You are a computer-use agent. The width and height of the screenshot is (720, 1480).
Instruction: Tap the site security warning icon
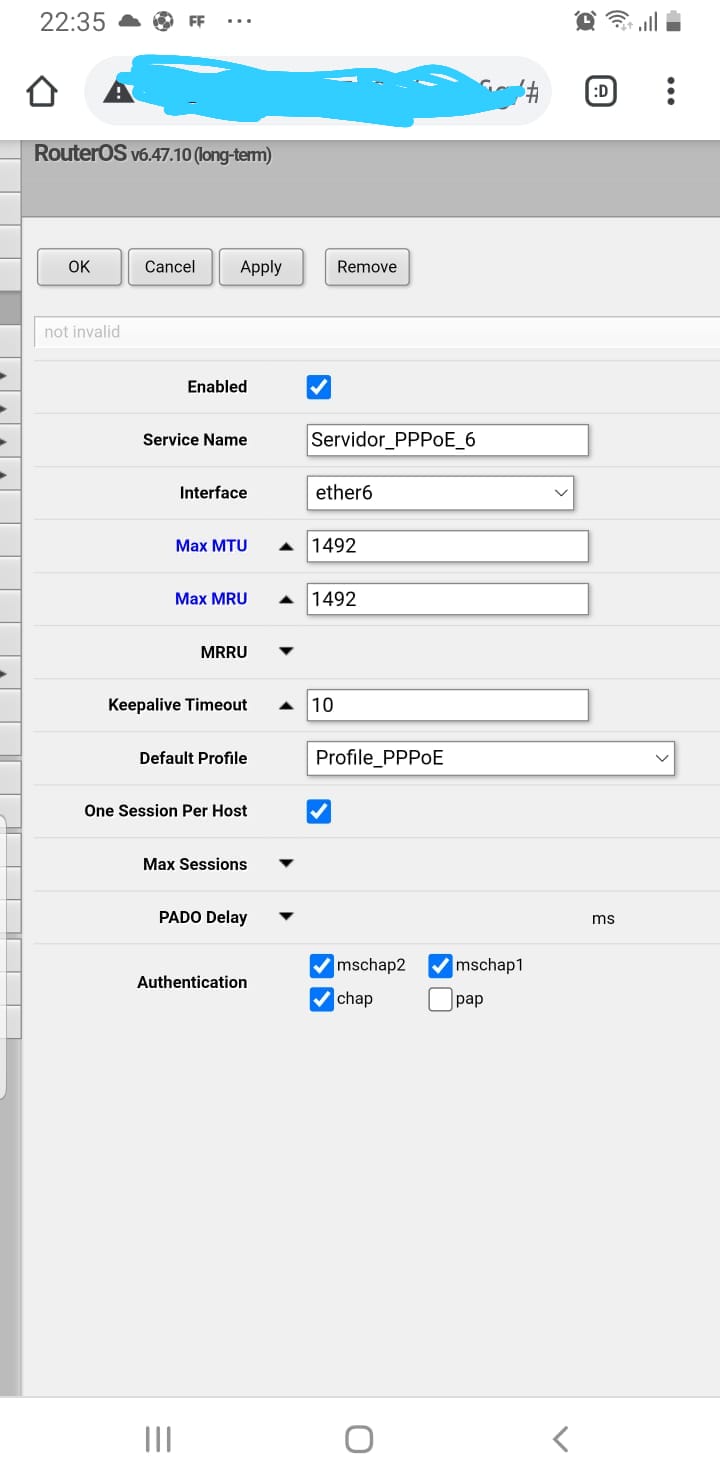(x=118, y=92)
